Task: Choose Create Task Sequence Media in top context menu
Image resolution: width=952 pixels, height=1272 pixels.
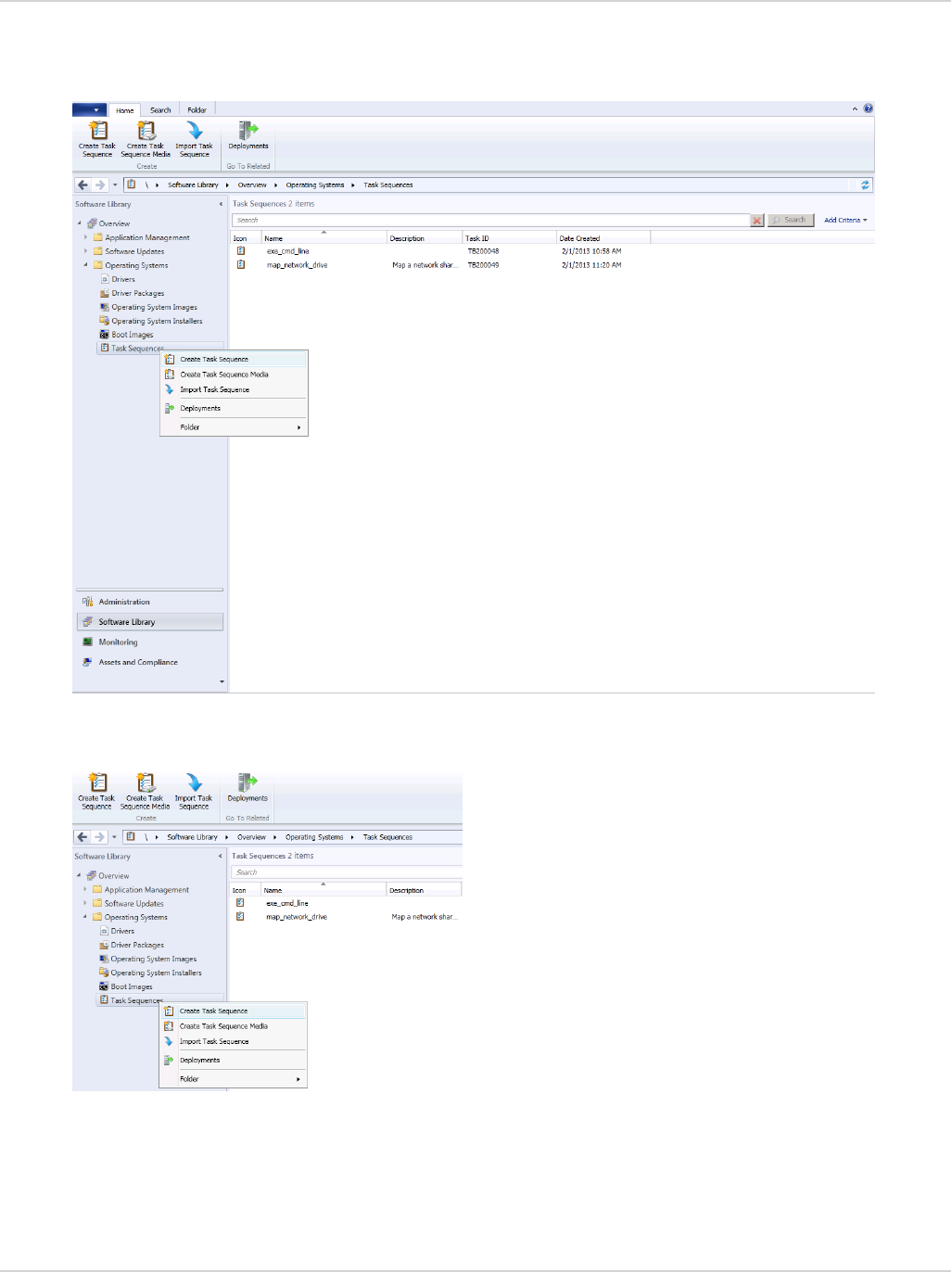Action: [235, 375]
